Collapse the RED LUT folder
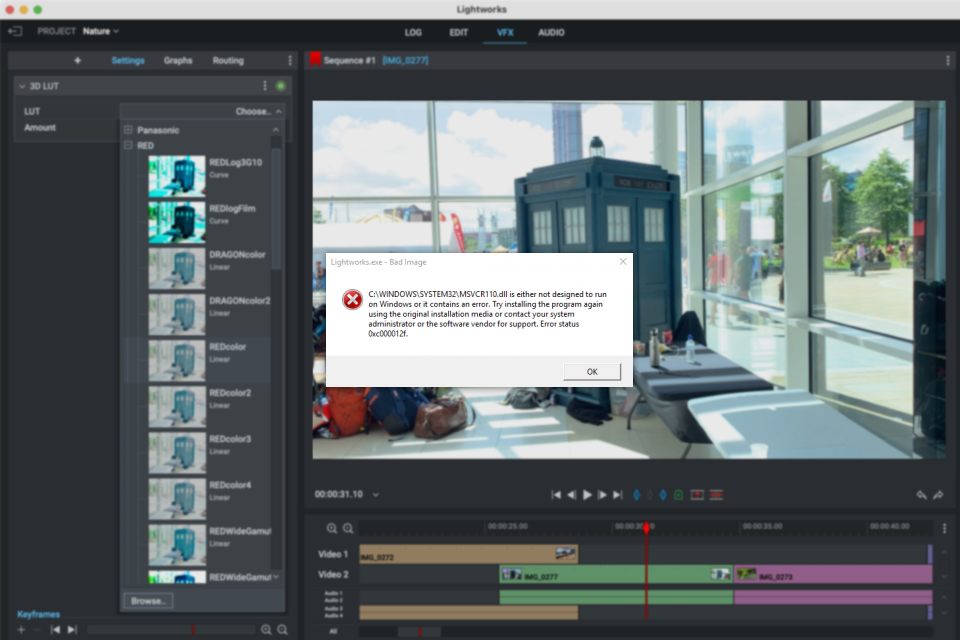This screenshot has width=960, height=640. (128, 146)
